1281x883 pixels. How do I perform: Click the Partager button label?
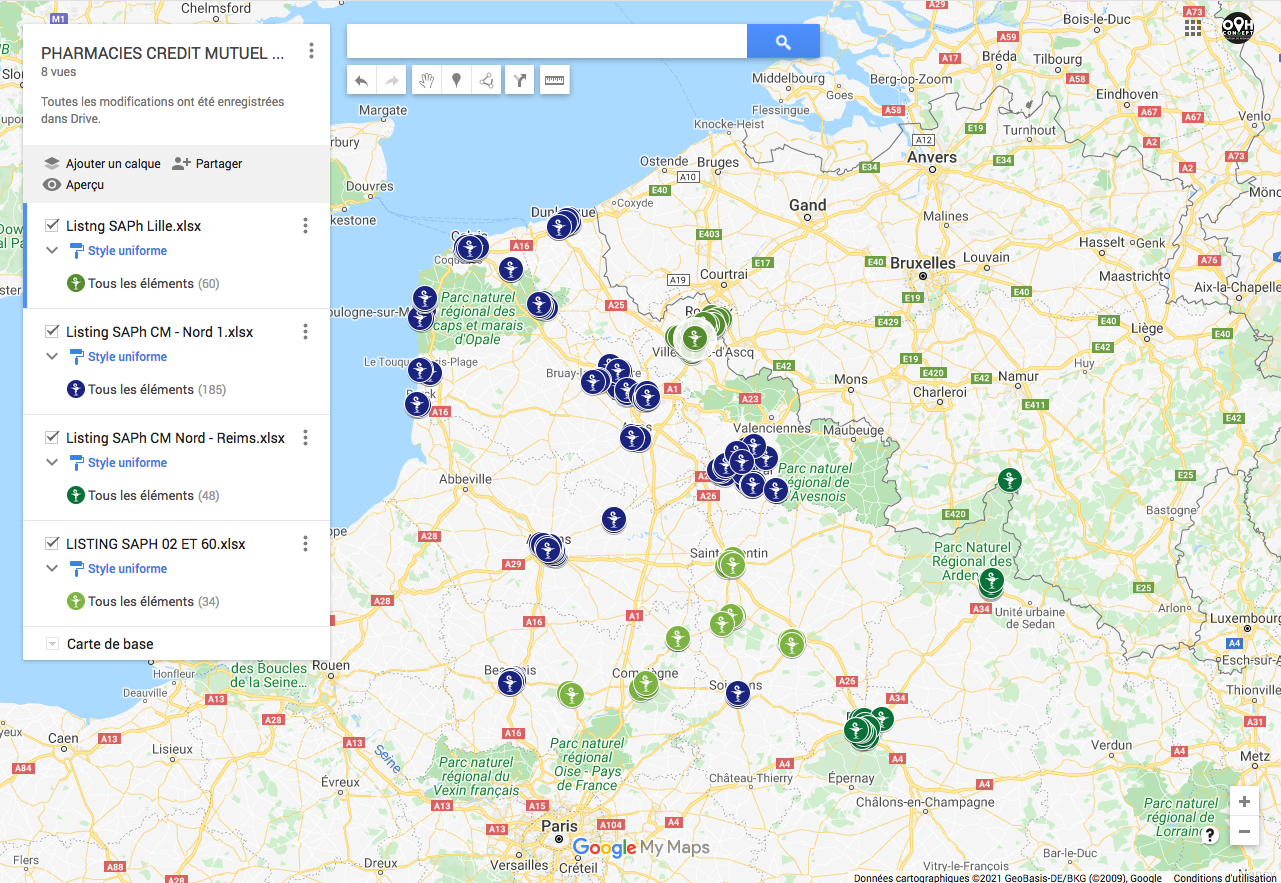(x=219, y=164)
